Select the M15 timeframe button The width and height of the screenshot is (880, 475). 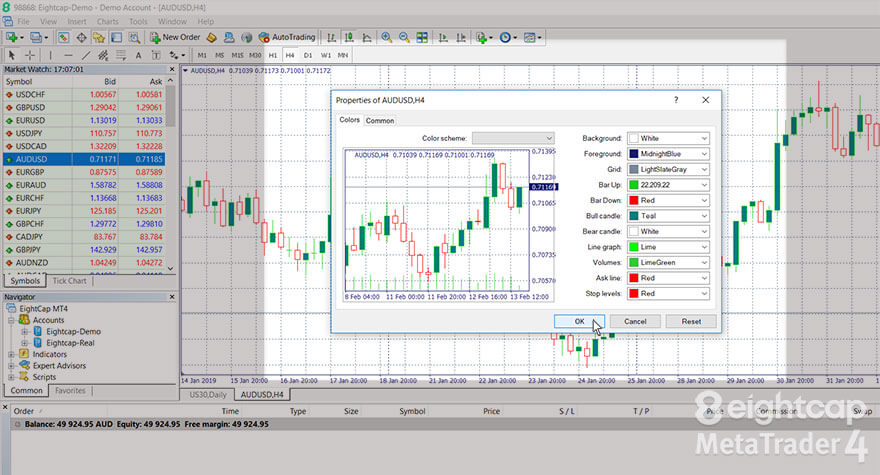coord(237,55)
